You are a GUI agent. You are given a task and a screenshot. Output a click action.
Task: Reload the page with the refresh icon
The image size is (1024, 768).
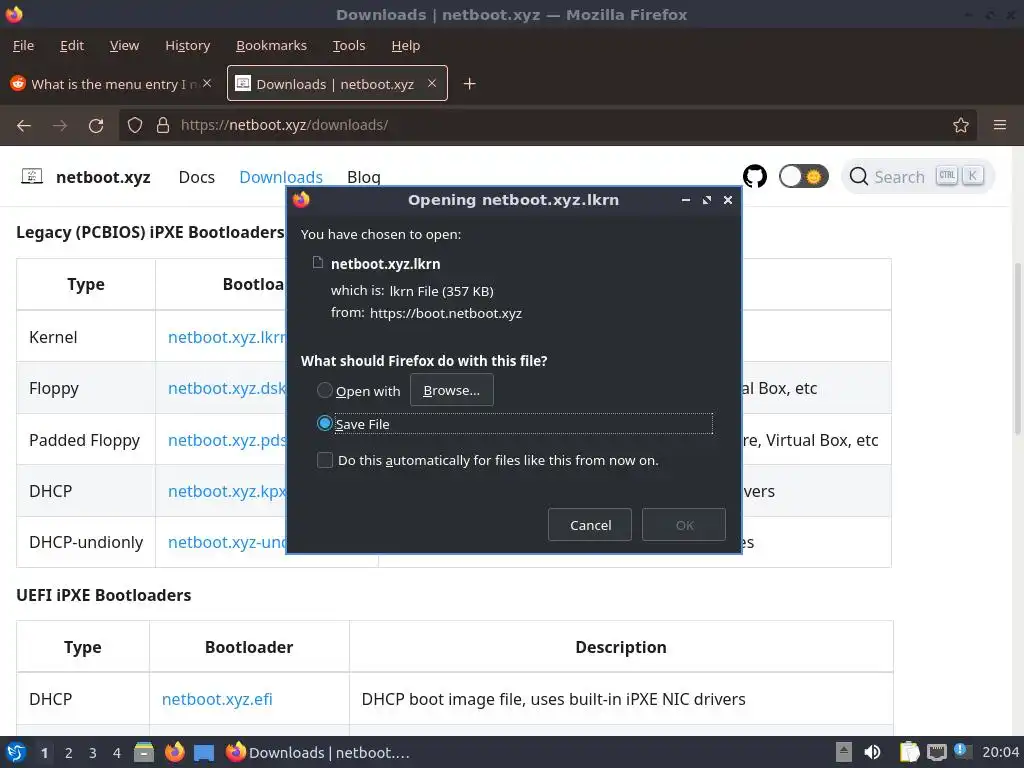(96, 125)
